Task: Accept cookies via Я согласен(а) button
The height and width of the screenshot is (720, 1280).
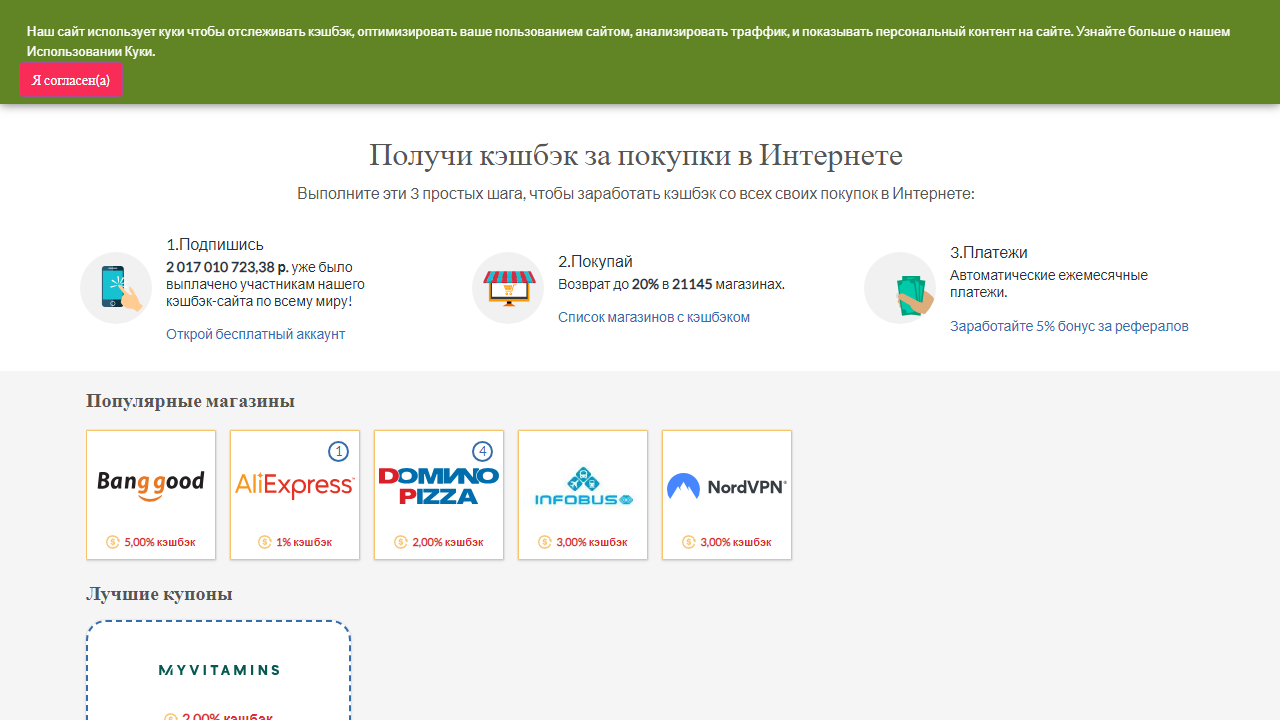Action: click(71, 79)
